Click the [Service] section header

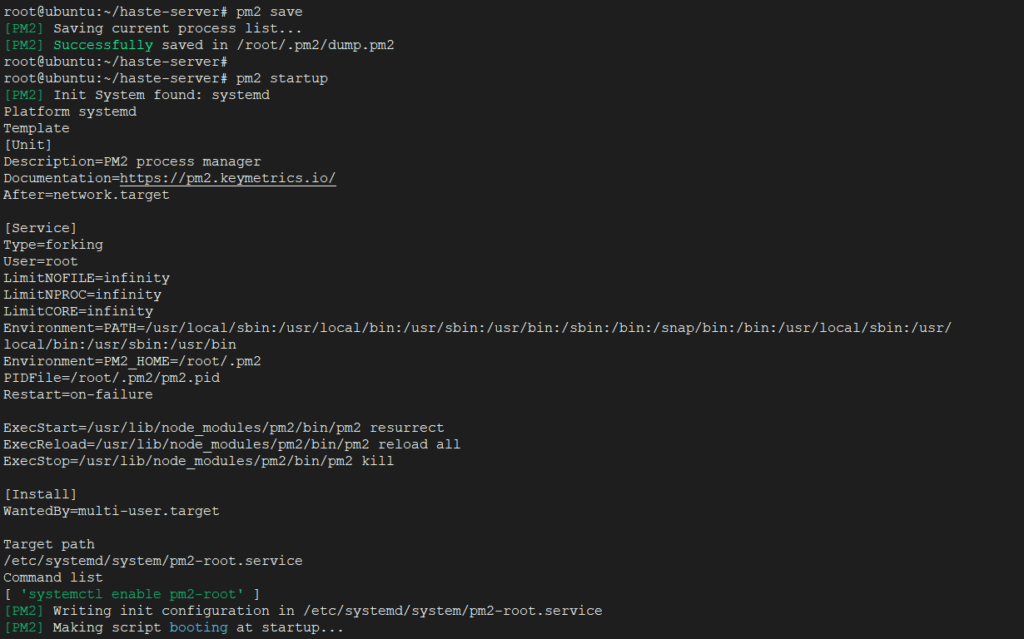click(40, 228)
